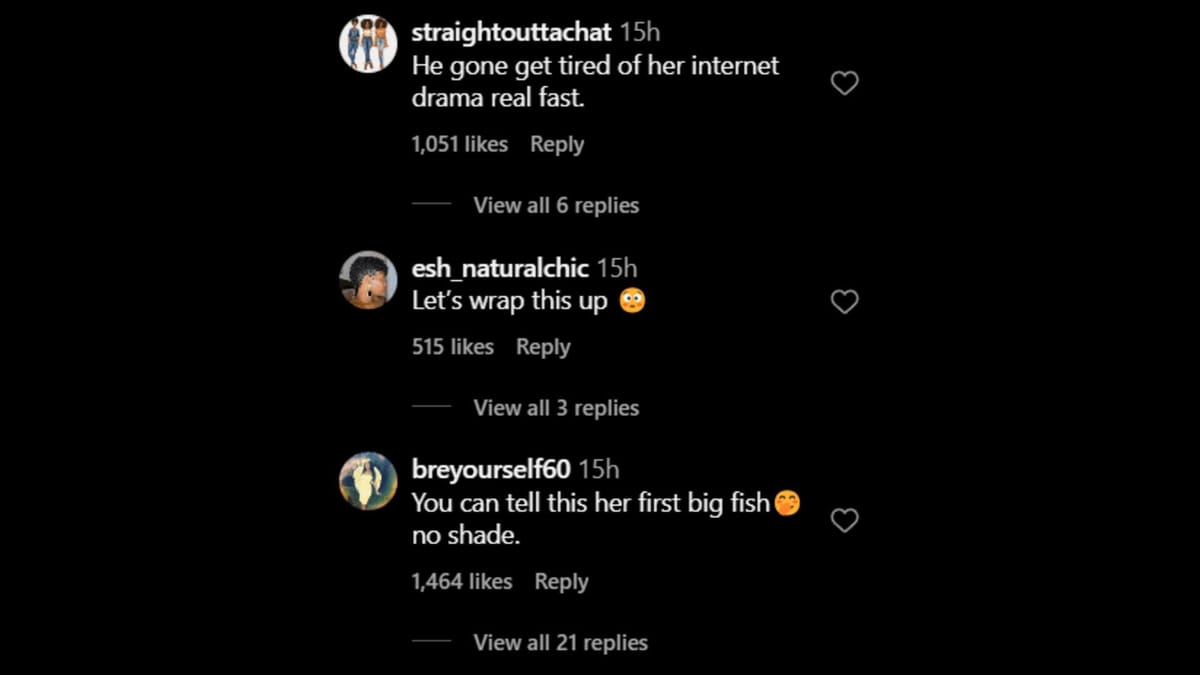The width and height of the screenshot is (1200, 675).
Task: Select the username straightouttachat
Action: (x=509, y=31)
